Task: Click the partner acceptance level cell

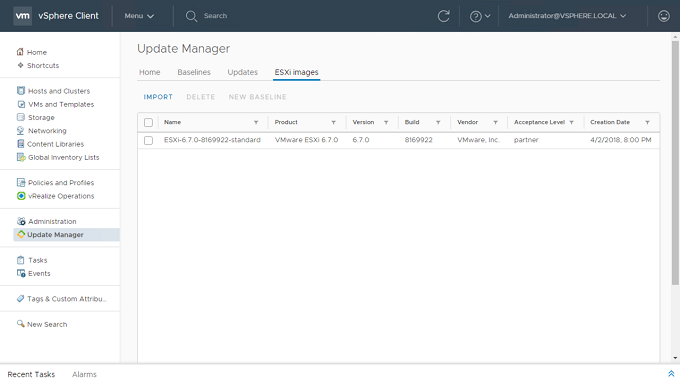Action: (526, 140)
